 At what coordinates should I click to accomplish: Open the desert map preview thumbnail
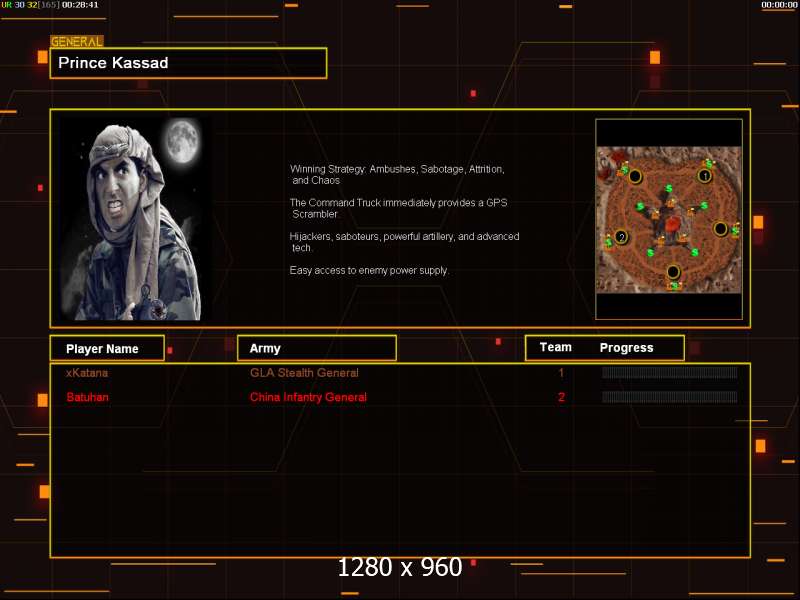click(x=669, y=220)
